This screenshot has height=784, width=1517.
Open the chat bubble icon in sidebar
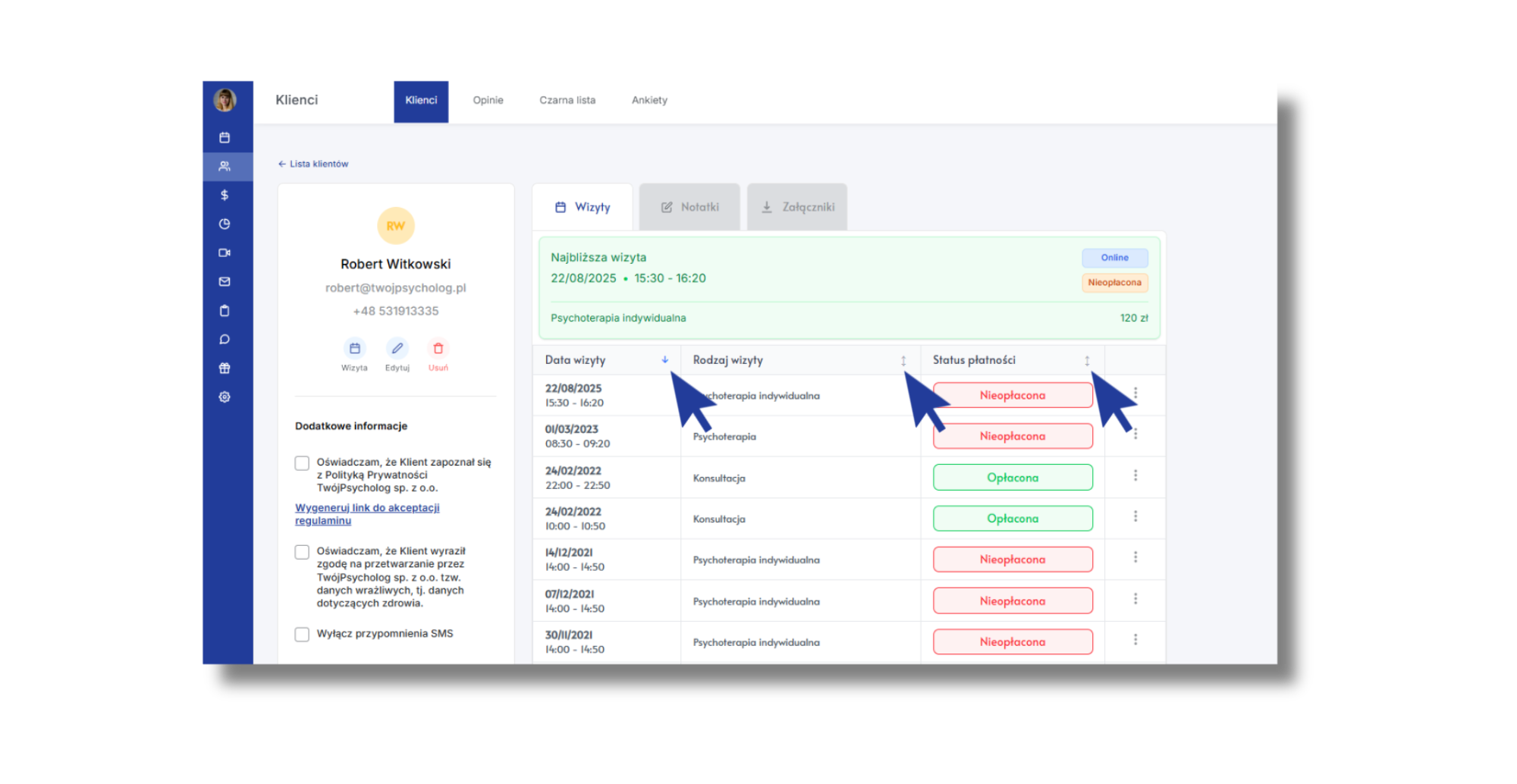225,339
